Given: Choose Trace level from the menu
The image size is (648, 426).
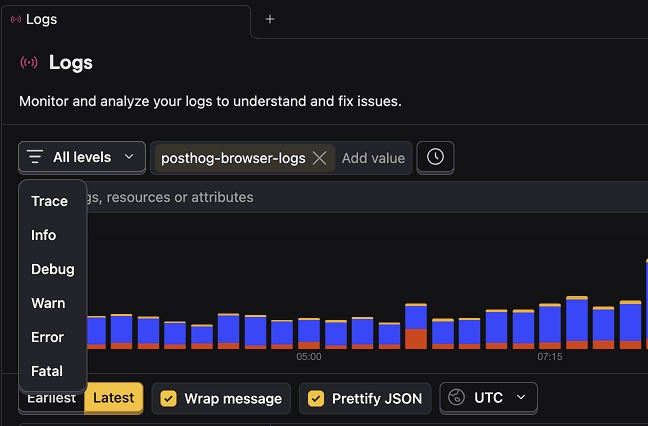Looking at the screenshot, I should pos(52,201).
